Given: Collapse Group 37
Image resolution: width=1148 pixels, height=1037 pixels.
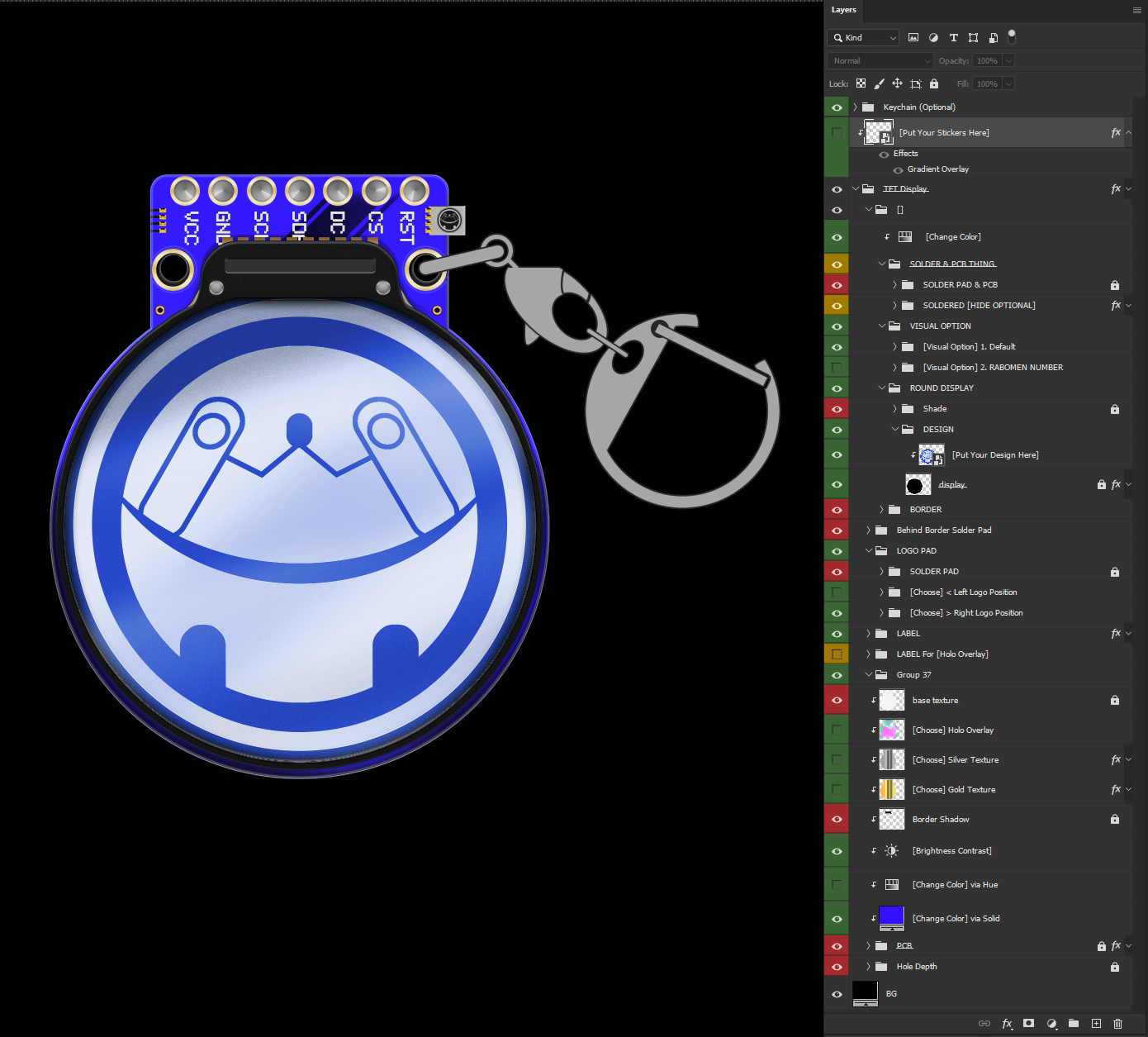Looking at the screenshot, I should pos(868,675).
